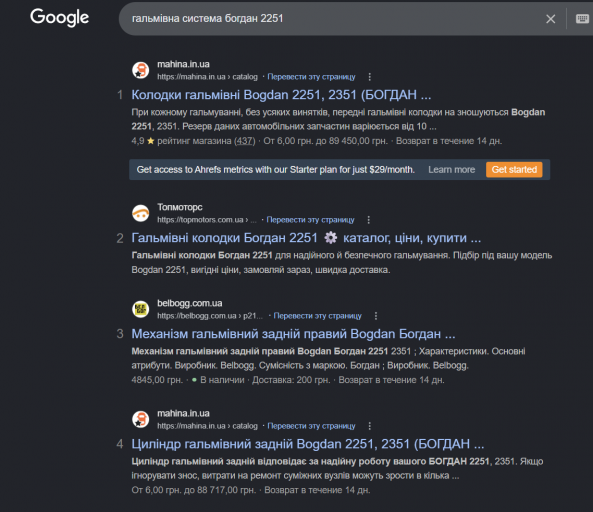
Task: Click Get started Ahrefs button
Action: [x=514, y=170]
